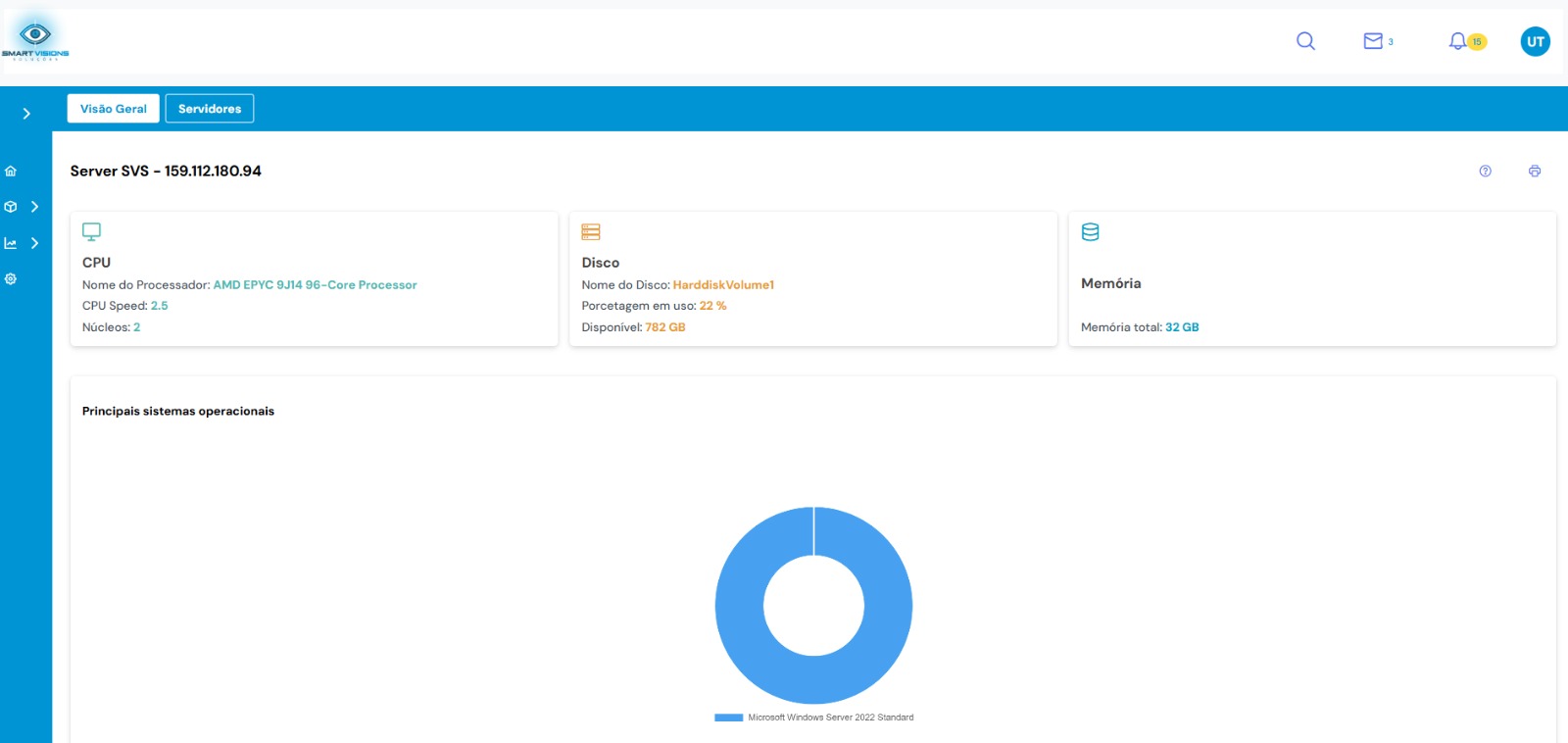This screenshot has height=743, width=1568.
Task: Click the sidebar cube icon
Action: point(11,207)
